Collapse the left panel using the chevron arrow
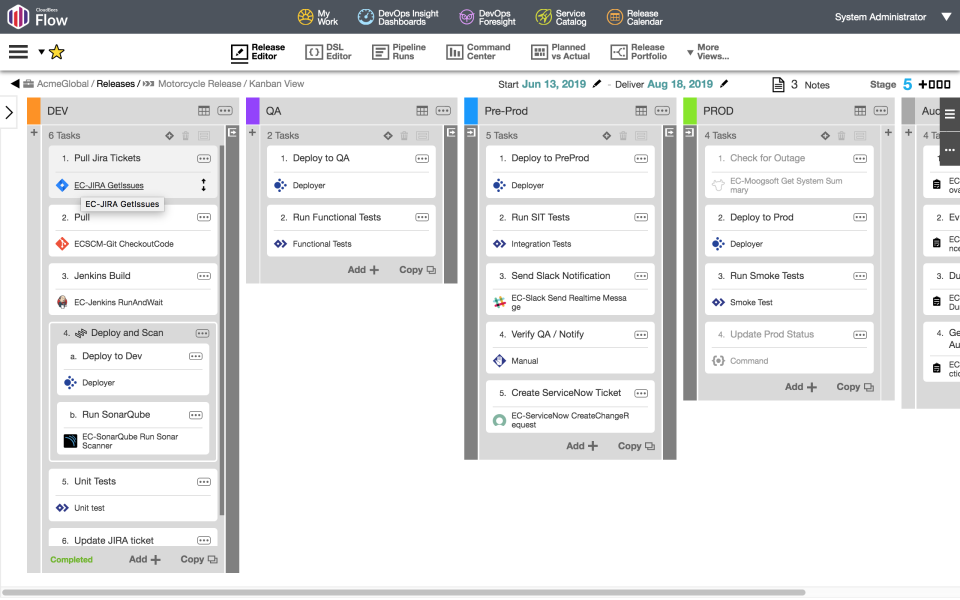Image resolution: width=960 pixels, height=600 pixels. [x=8, y=113]
